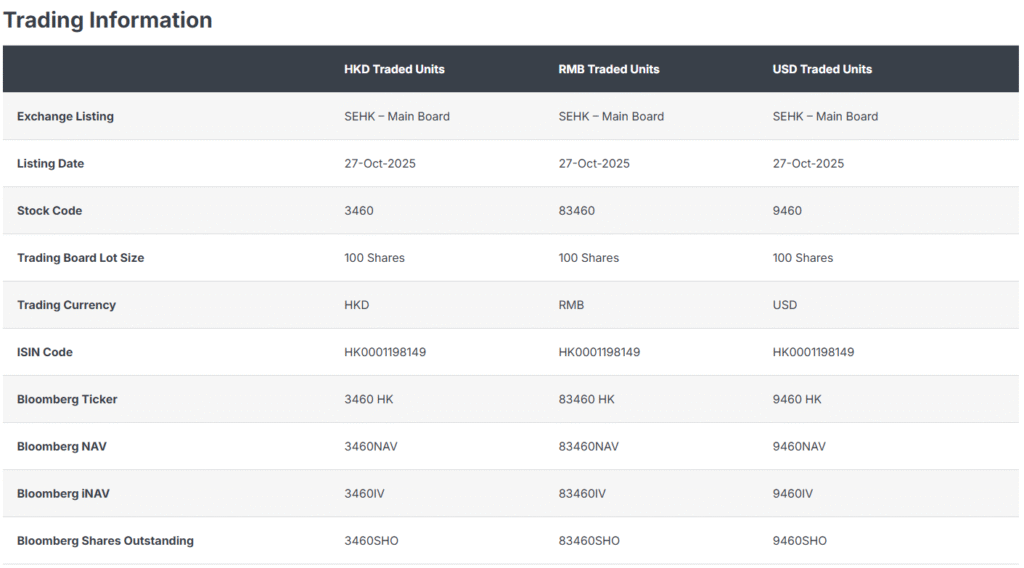Click the Trading Information heading
Screen dimensions: 1024x568
click(x=108, y=20)
